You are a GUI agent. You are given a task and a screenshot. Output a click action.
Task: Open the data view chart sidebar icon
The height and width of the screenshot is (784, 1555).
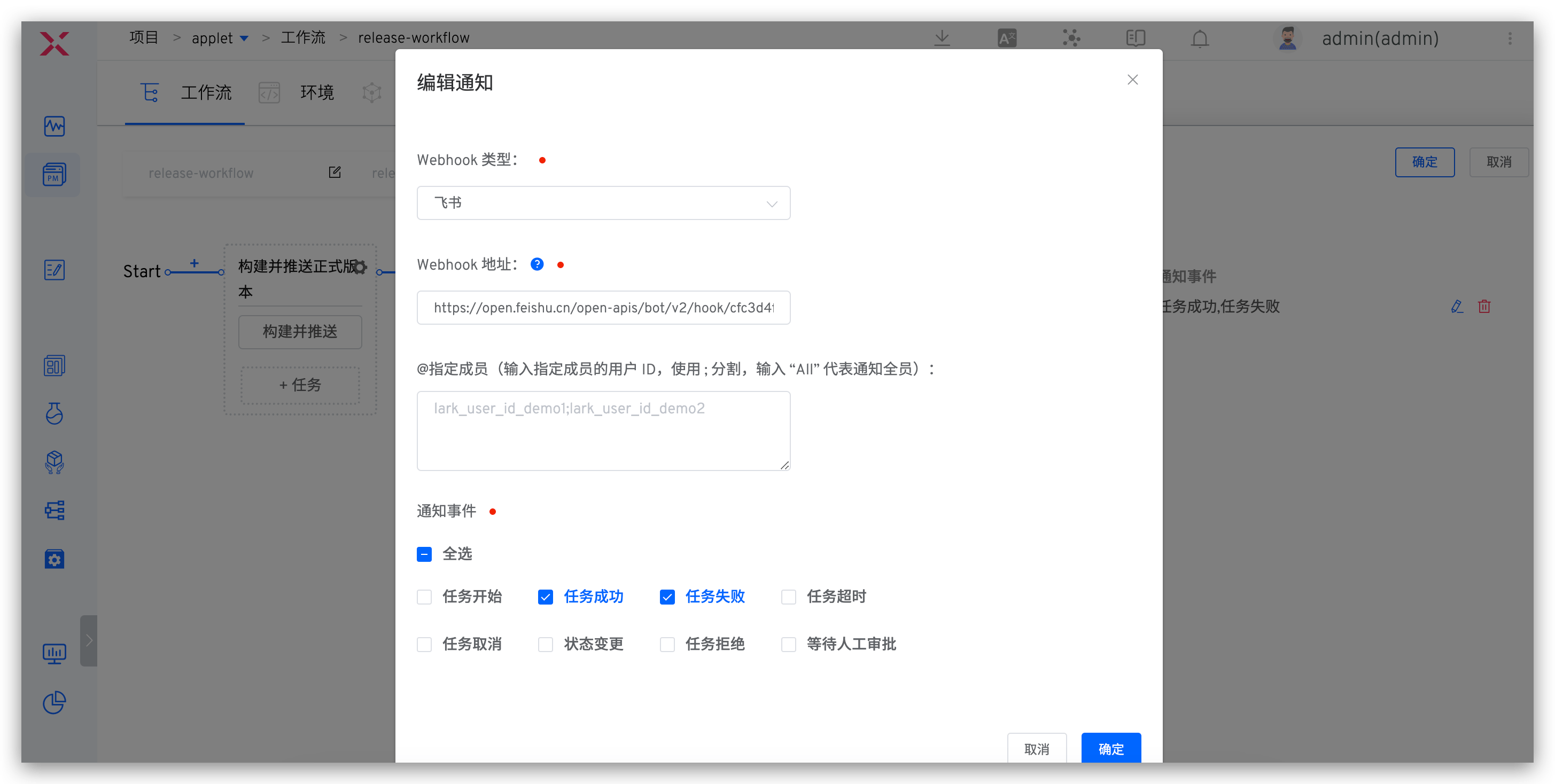(55, 365)
